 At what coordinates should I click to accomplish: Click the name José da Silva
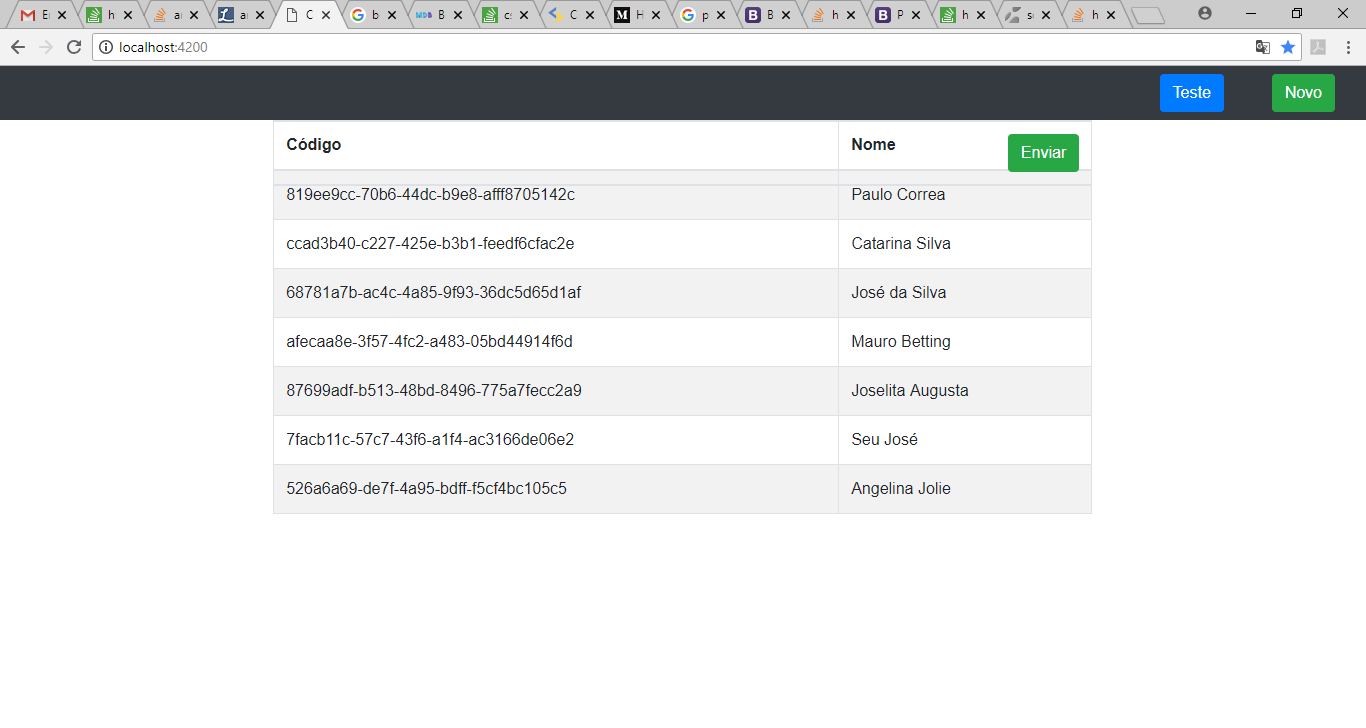pos(899,293)
